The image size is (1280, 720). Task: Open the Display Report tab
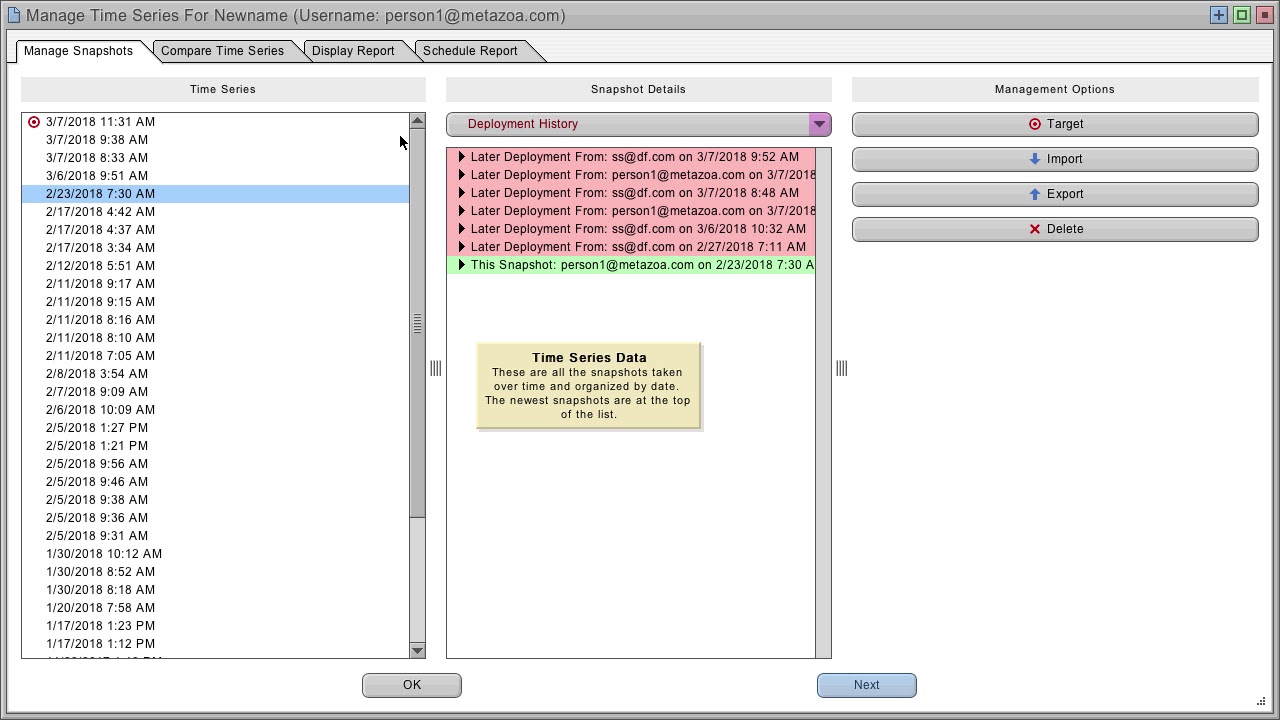point(353,51)
